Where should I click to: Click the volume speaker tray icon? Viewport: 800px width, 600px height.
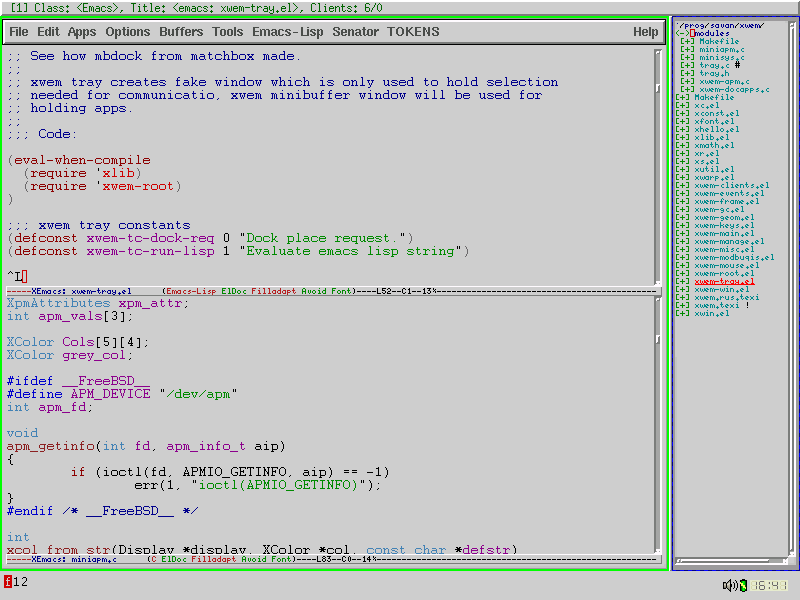coord(729,585)
